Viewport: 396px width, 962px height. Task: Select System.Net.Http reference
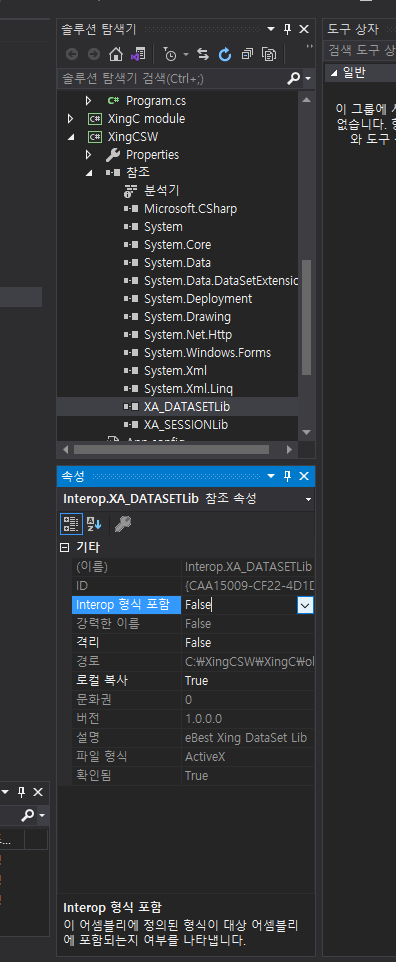(188, 334)
